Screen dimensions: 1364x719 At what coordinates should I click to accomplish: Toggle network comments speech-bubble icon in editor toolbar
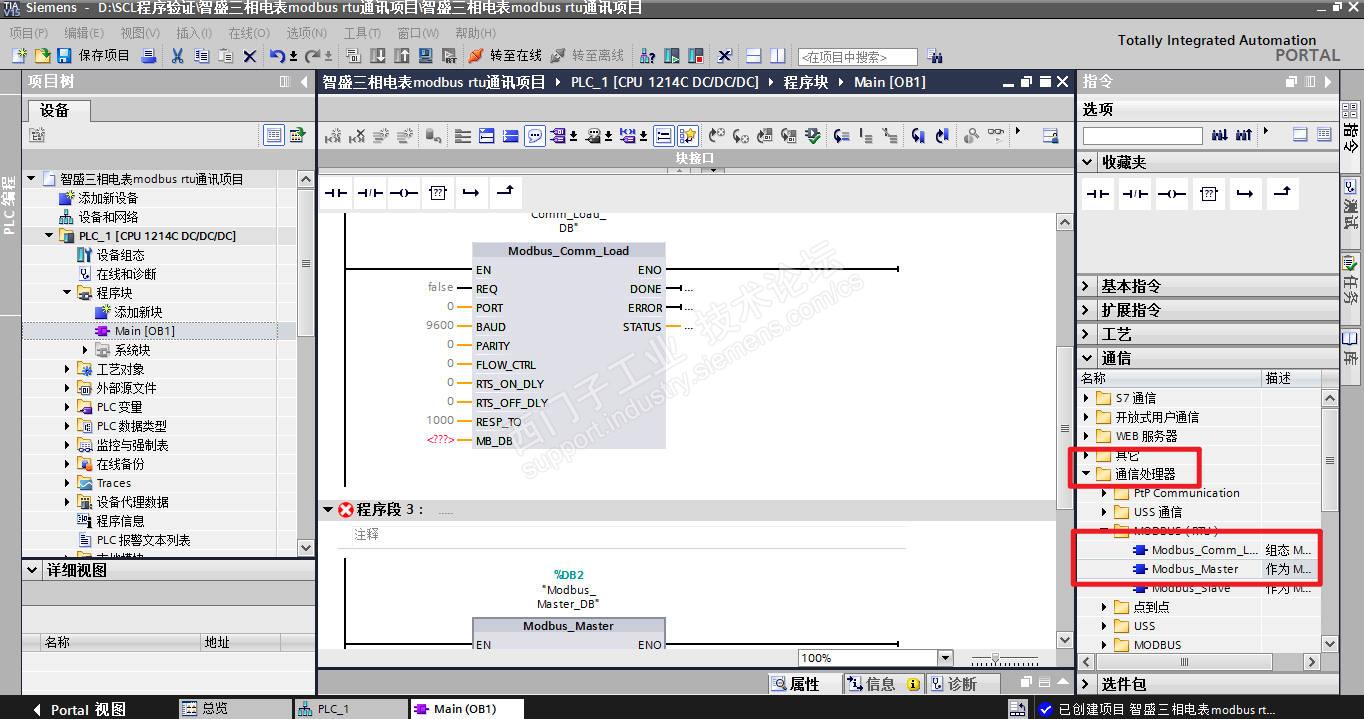(535, 136)
